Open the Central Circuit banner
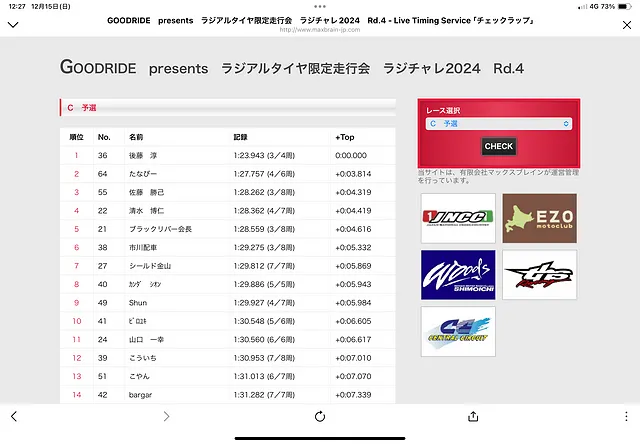This screenshot has height=444, width=640. click(x=457, y=331)
